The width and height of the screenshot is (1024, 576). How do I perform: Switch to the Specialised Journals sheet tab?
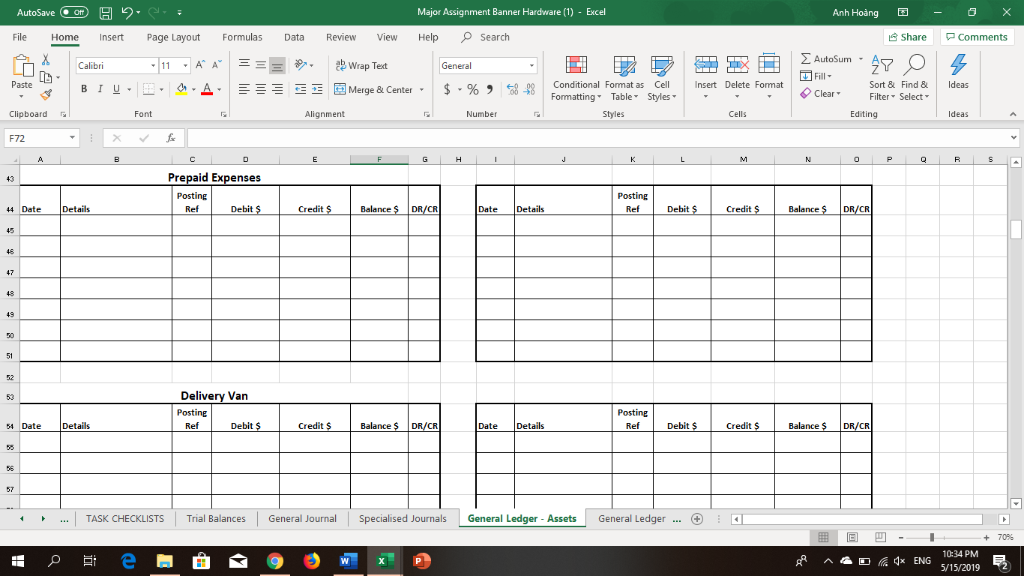[404, 518]
